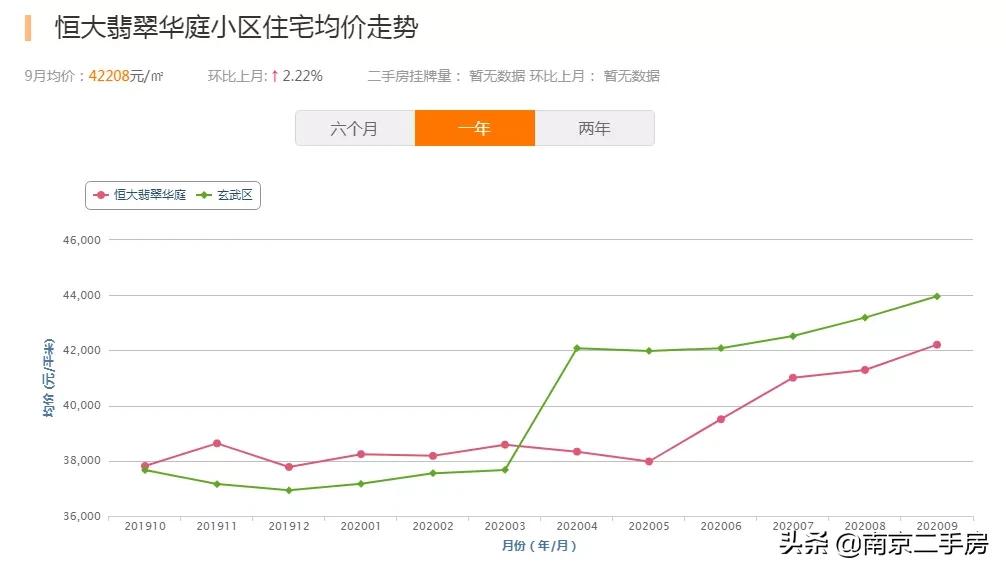Switch to the 两年 tab

pos(595,128)
